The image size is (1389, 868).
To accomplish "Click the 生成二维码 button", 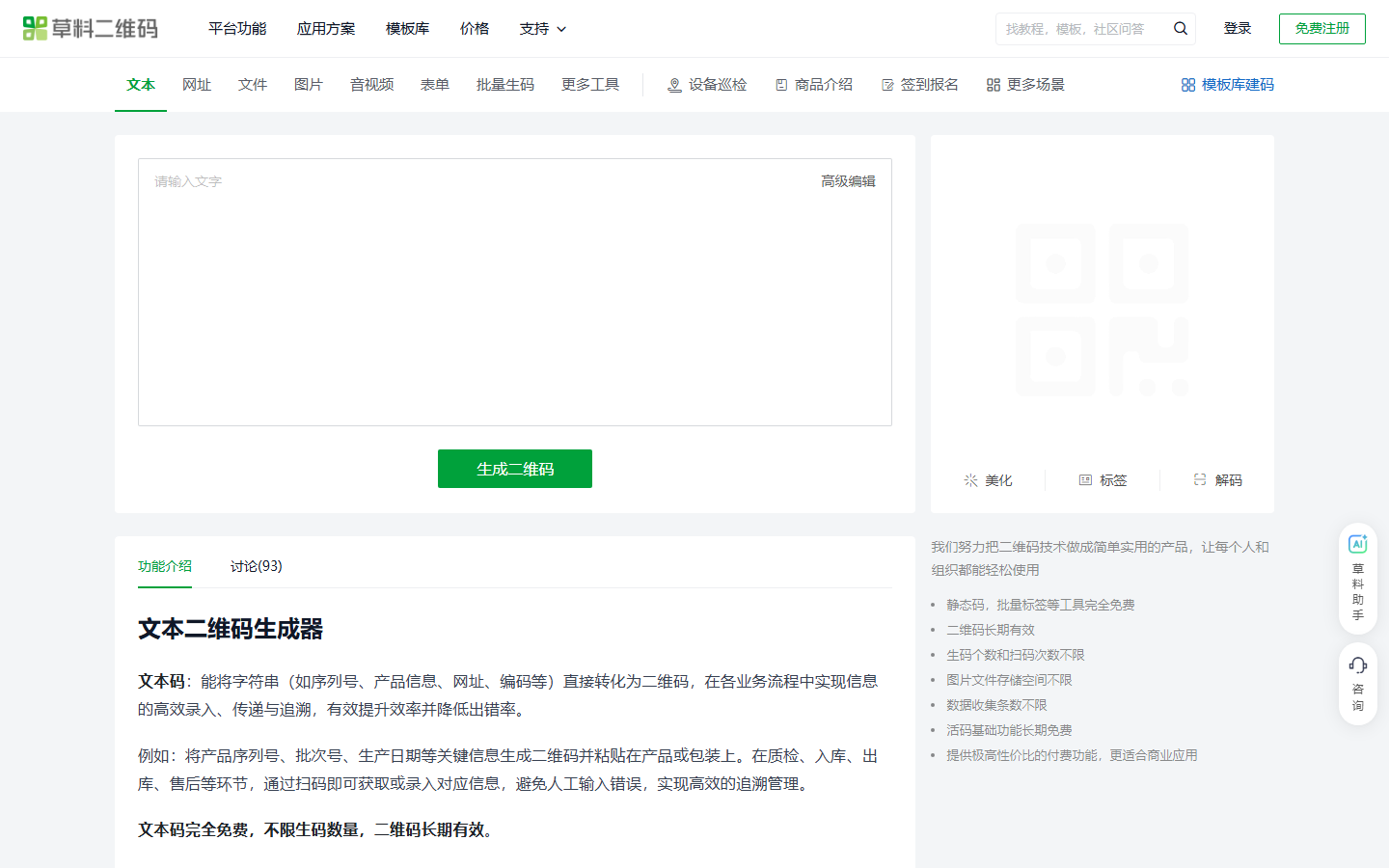I will coord(515,469).
